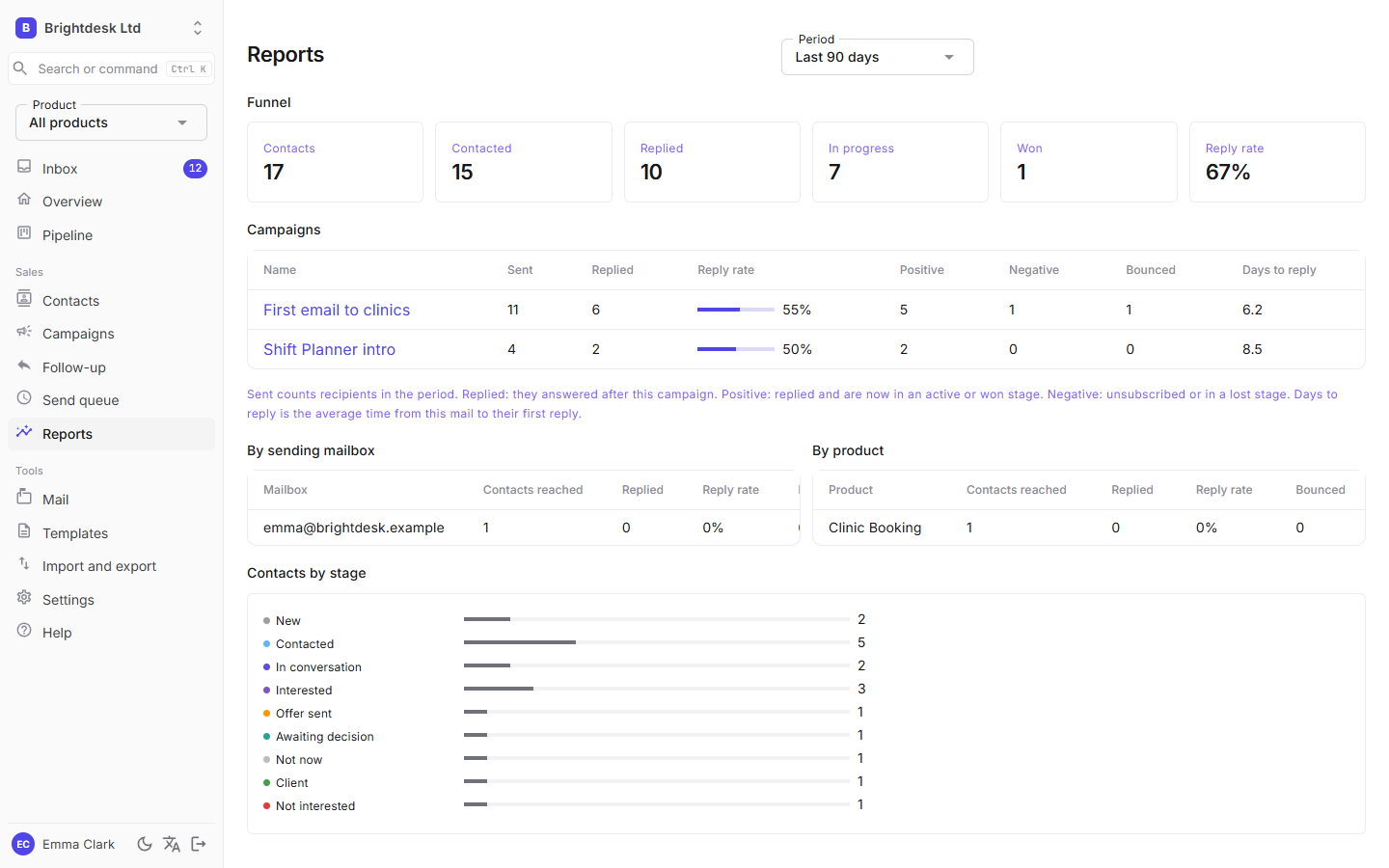This screenshot has height=868, width=1389.
Task: Click the Product column header
Action: (851, 490)
